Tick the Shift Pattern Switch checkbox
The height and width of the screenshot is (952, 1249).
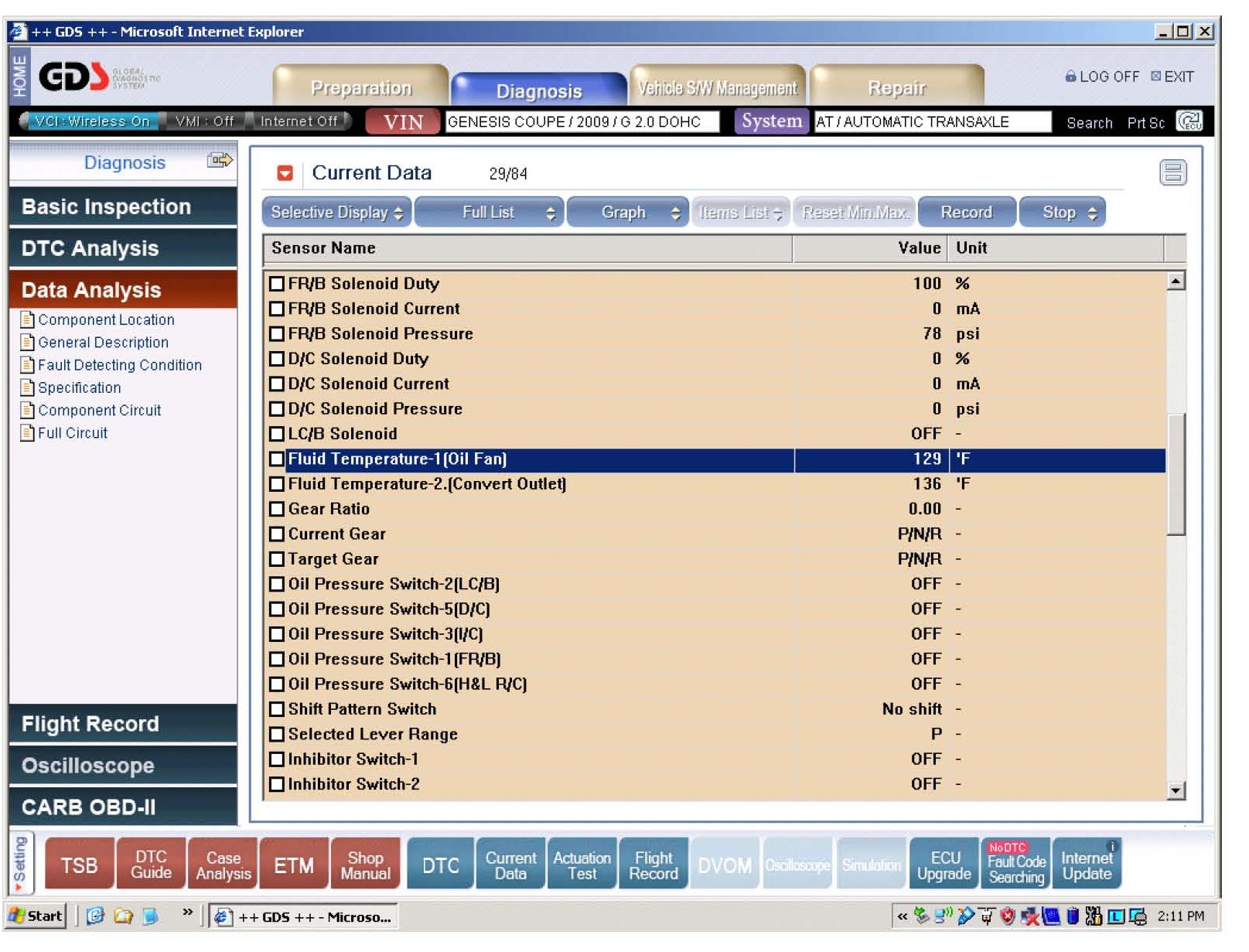(277, 709)
